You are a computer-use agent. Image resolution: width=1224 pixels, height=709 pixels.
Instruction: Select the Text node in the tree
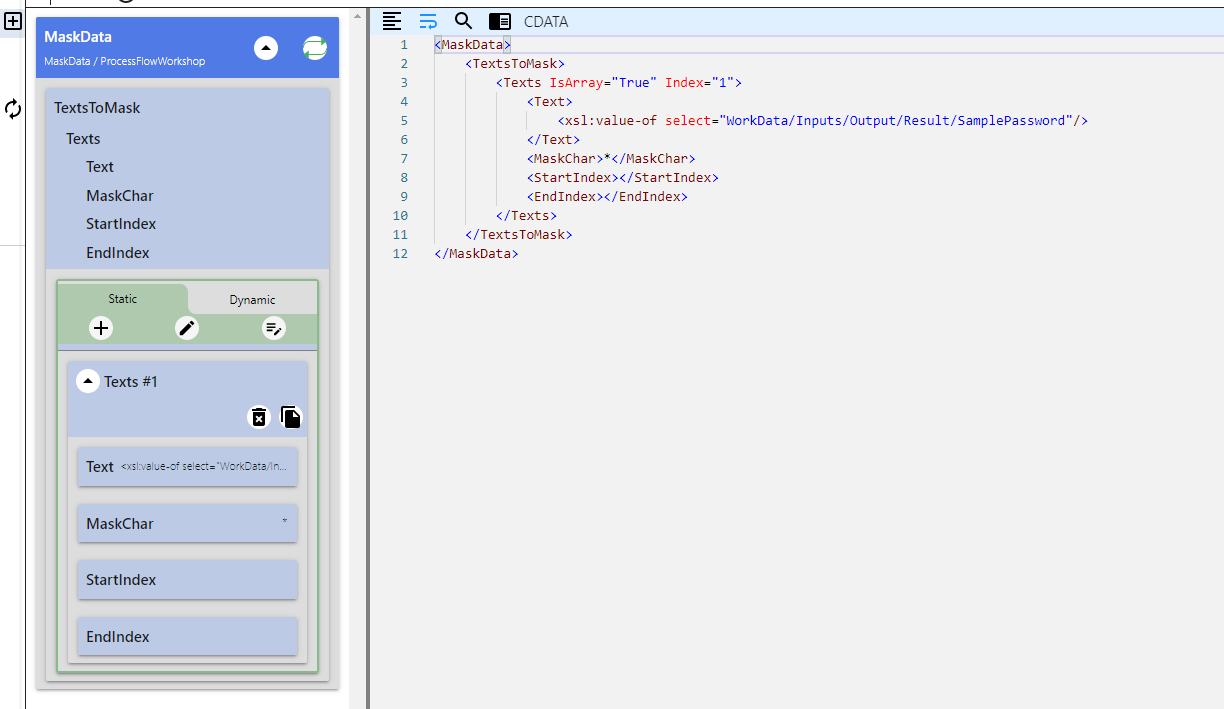(100, 167)
